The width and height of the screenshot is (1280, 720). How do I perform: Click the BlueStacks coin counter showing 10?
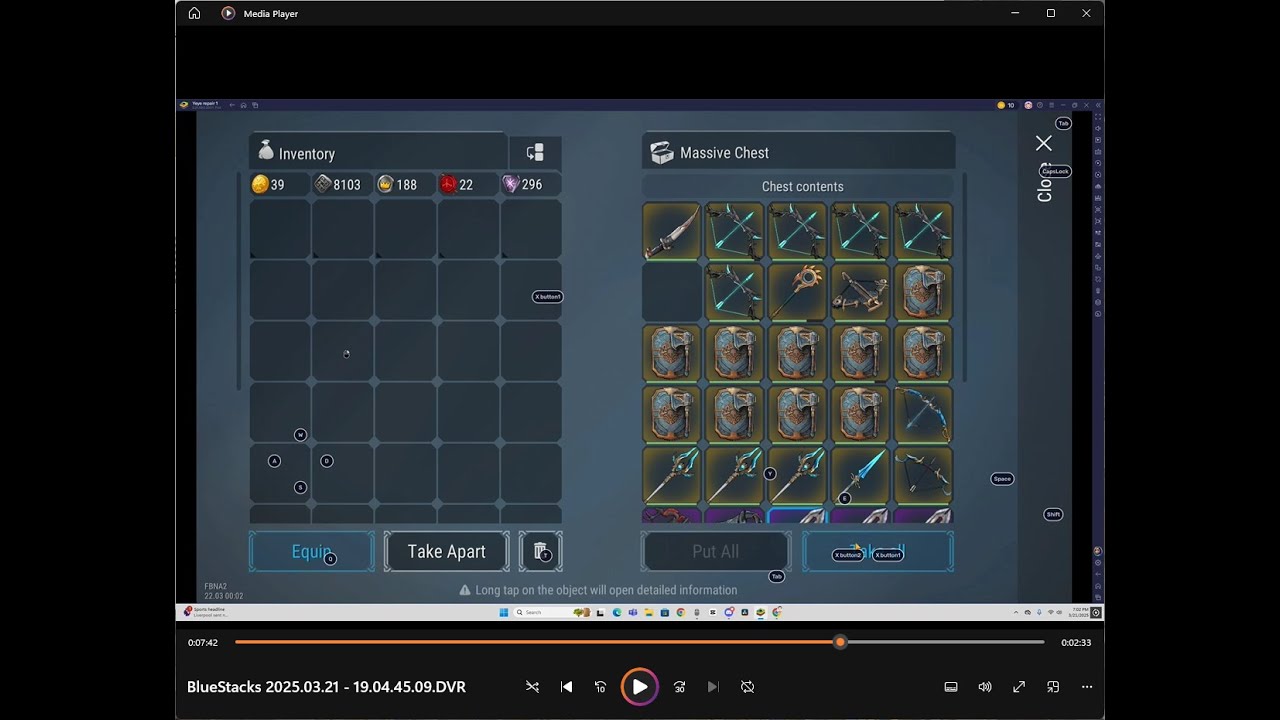(1006, 105)
